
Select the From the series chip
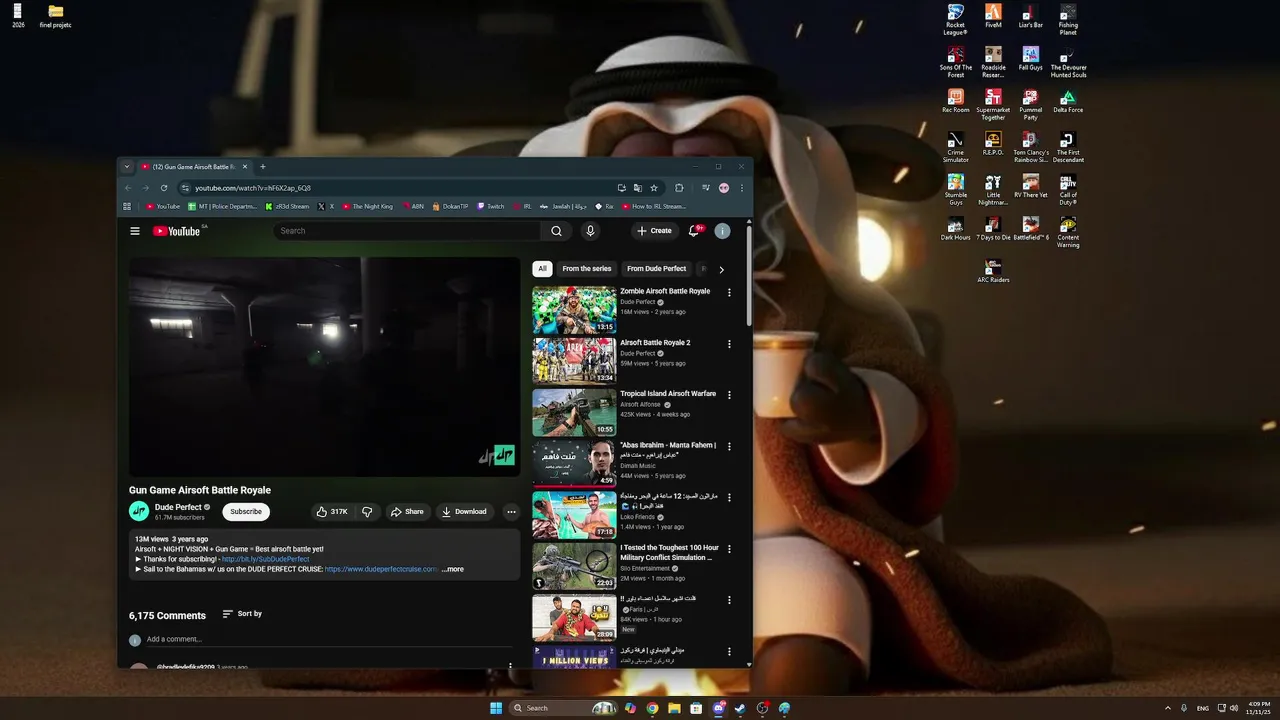click(587, 269)
